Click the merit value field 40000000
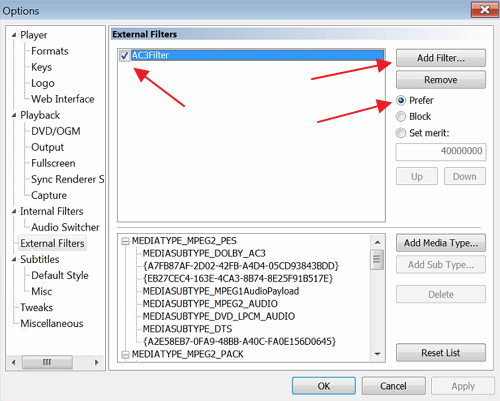 coord(441,152)
